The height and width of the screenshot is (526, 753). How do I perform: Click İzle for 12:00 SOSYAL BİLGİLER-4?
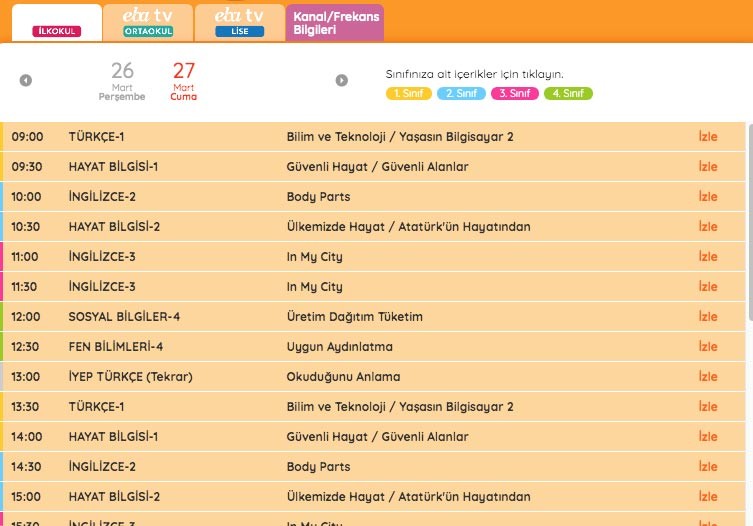(x=708, y=317)
